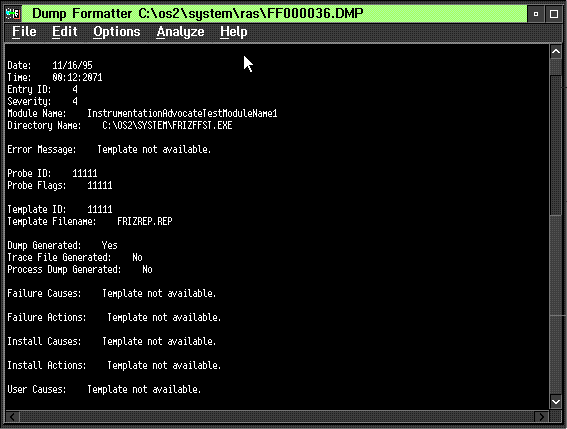The image size is (567, 429).
Task: Click the Directory Name path C:\OS2\SYSTEM\FRIZFFST.EXE
Action: tap(167, 126)
